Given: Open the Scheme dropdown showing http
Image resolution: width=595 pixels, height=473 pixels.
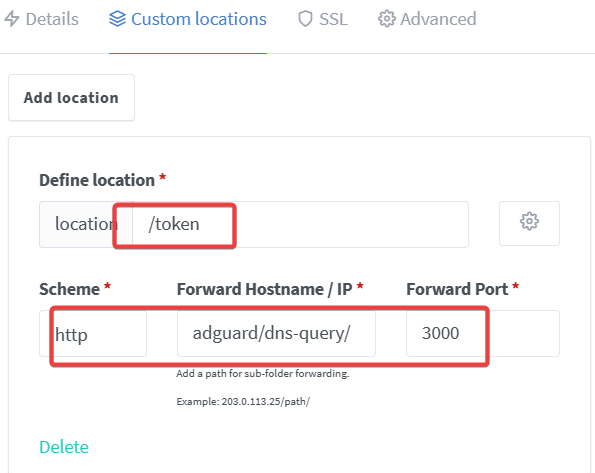Looking at the screenshot, I should [x=93, y=334].
